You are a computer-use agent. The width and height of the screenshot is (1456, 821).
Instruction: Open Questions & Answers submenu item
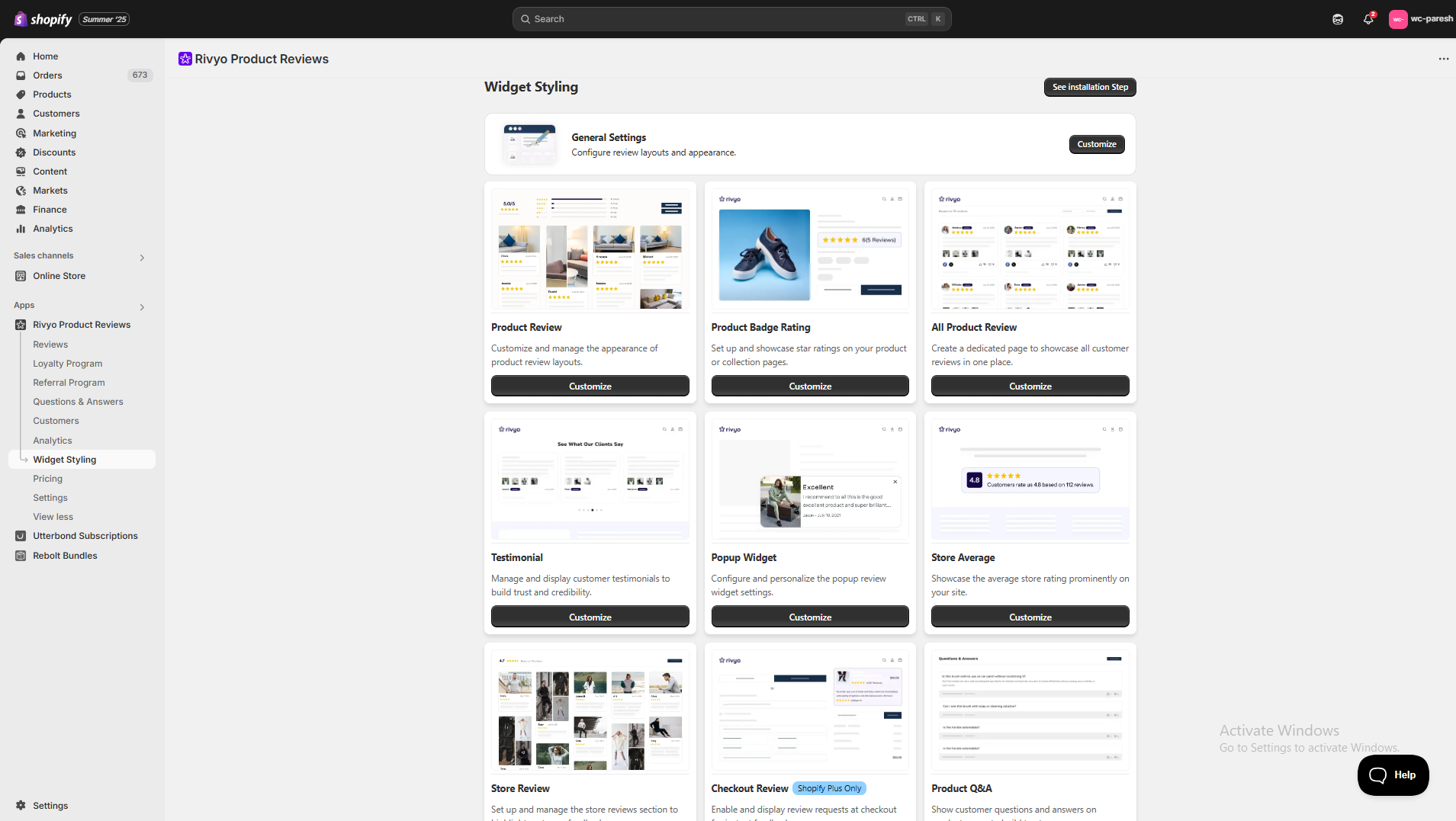(x=78, y=402)
